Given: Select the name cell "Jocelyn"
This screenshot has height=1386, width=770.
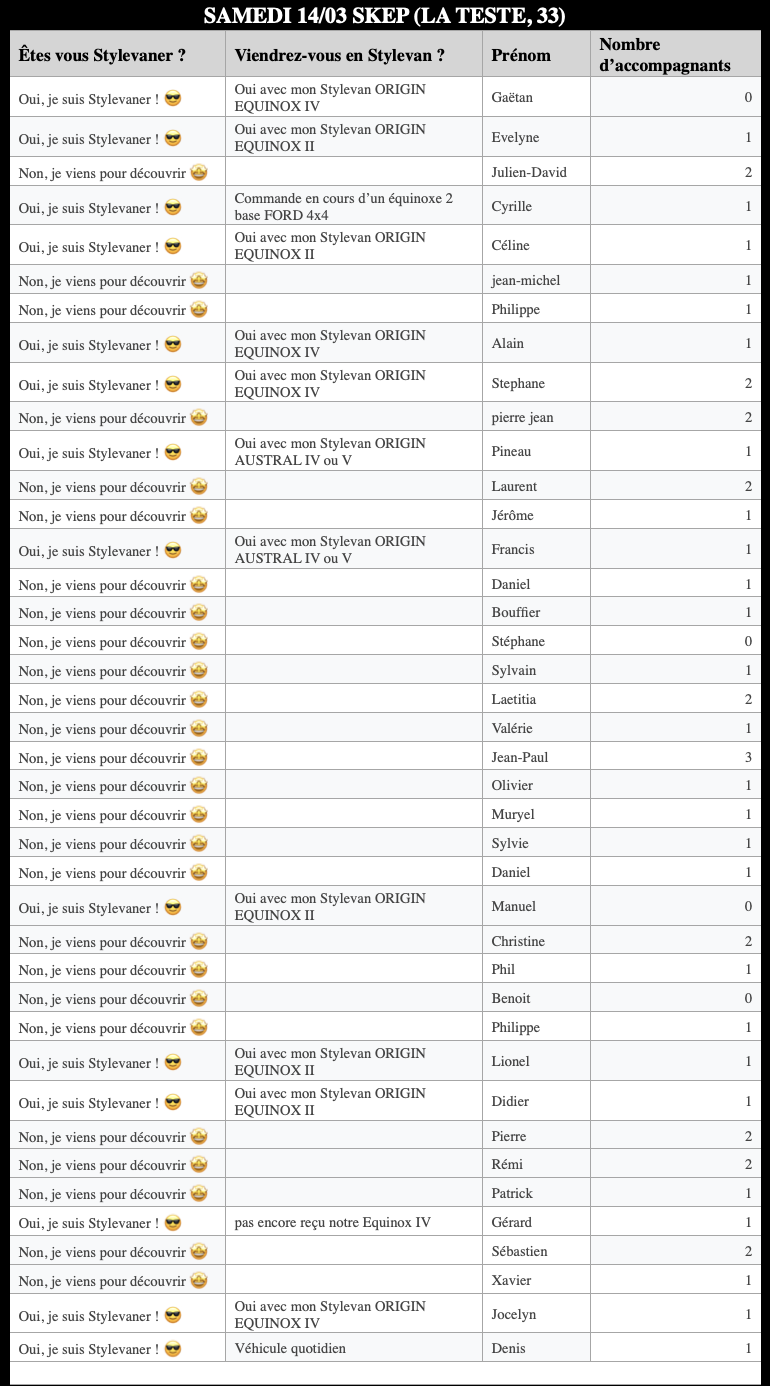Looking at the screenshot, I should click(514, 1314).
